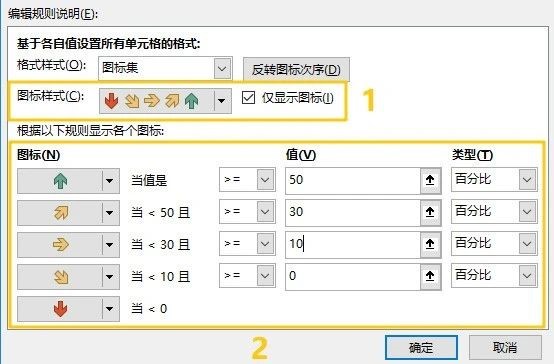Open the operator dropdown in the 30 row
554x364 pixels.
point(247,212)
